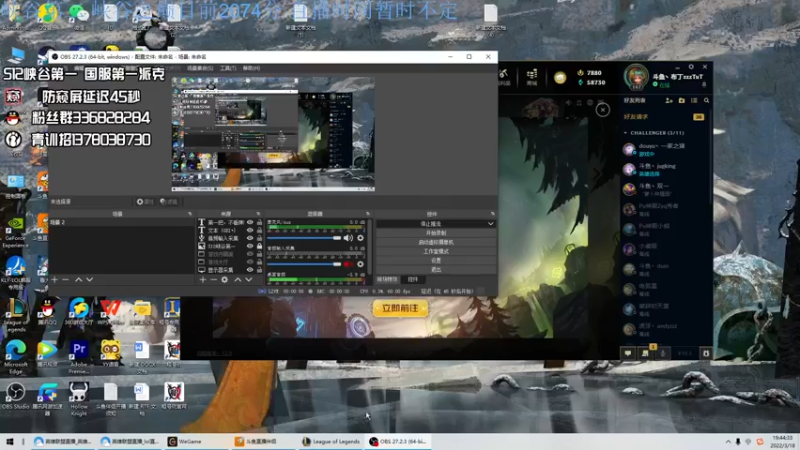Pop out the sources dock panel icon
The width and height of the screenshot is (800, 450).
tap(258, 214)
